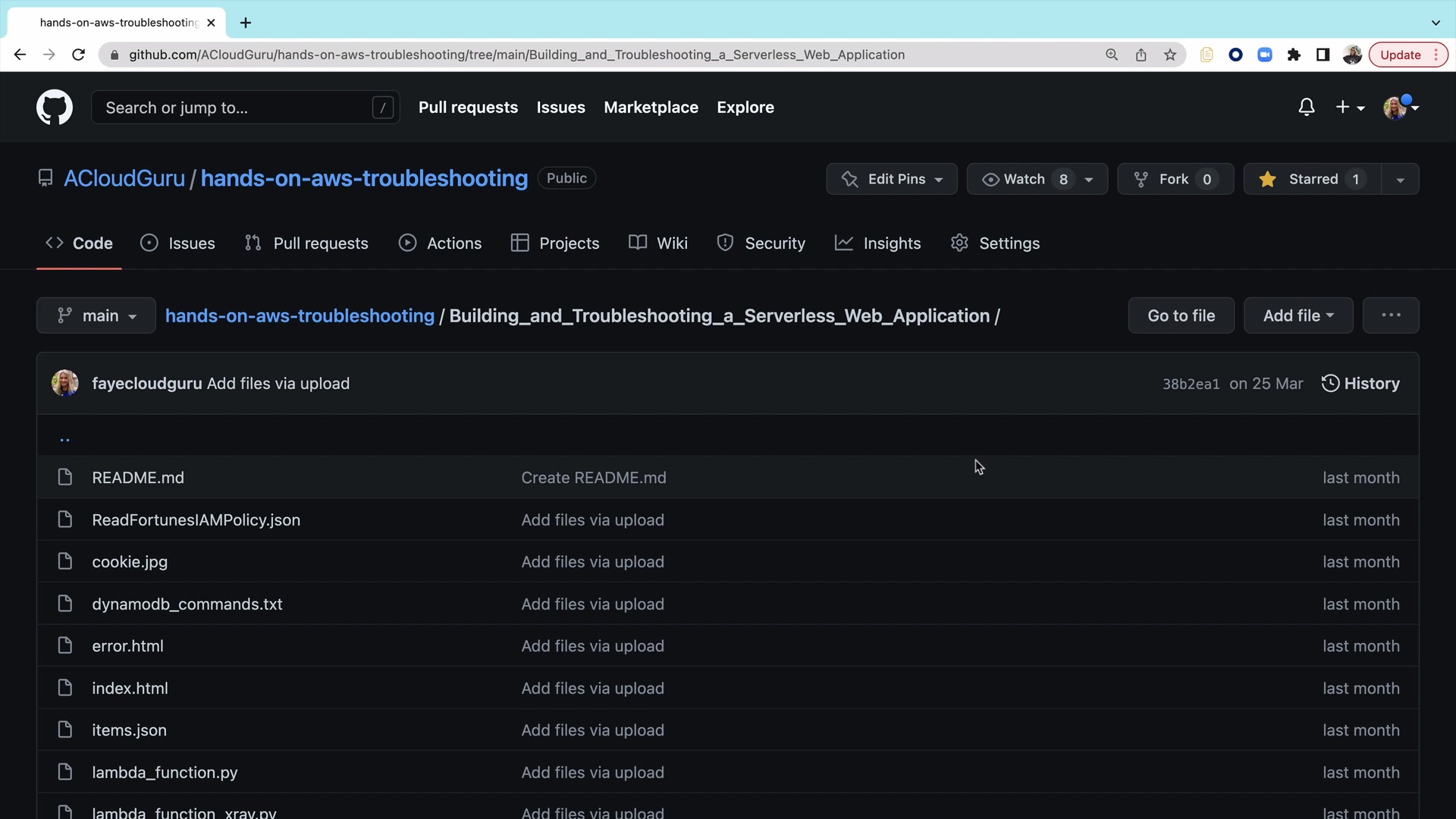Click the more options ellipsis button

click(1390, 315)
